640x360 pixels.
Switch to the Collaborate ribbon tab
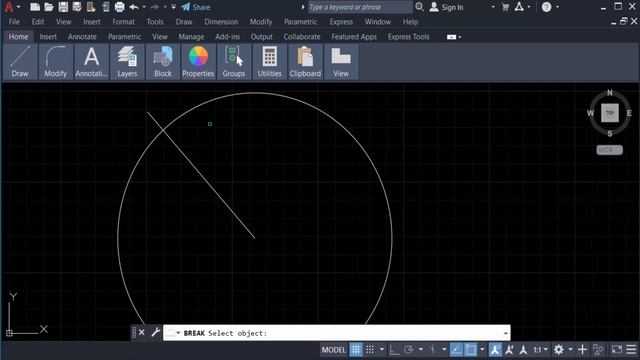[302, 37]
